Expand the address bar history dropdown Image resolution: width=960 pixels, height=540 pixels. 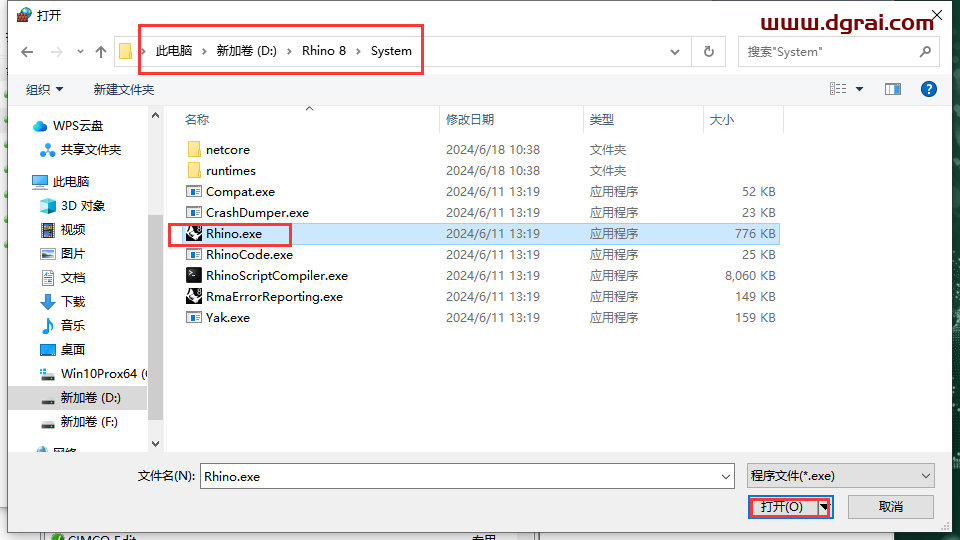[x=676, y=52]
